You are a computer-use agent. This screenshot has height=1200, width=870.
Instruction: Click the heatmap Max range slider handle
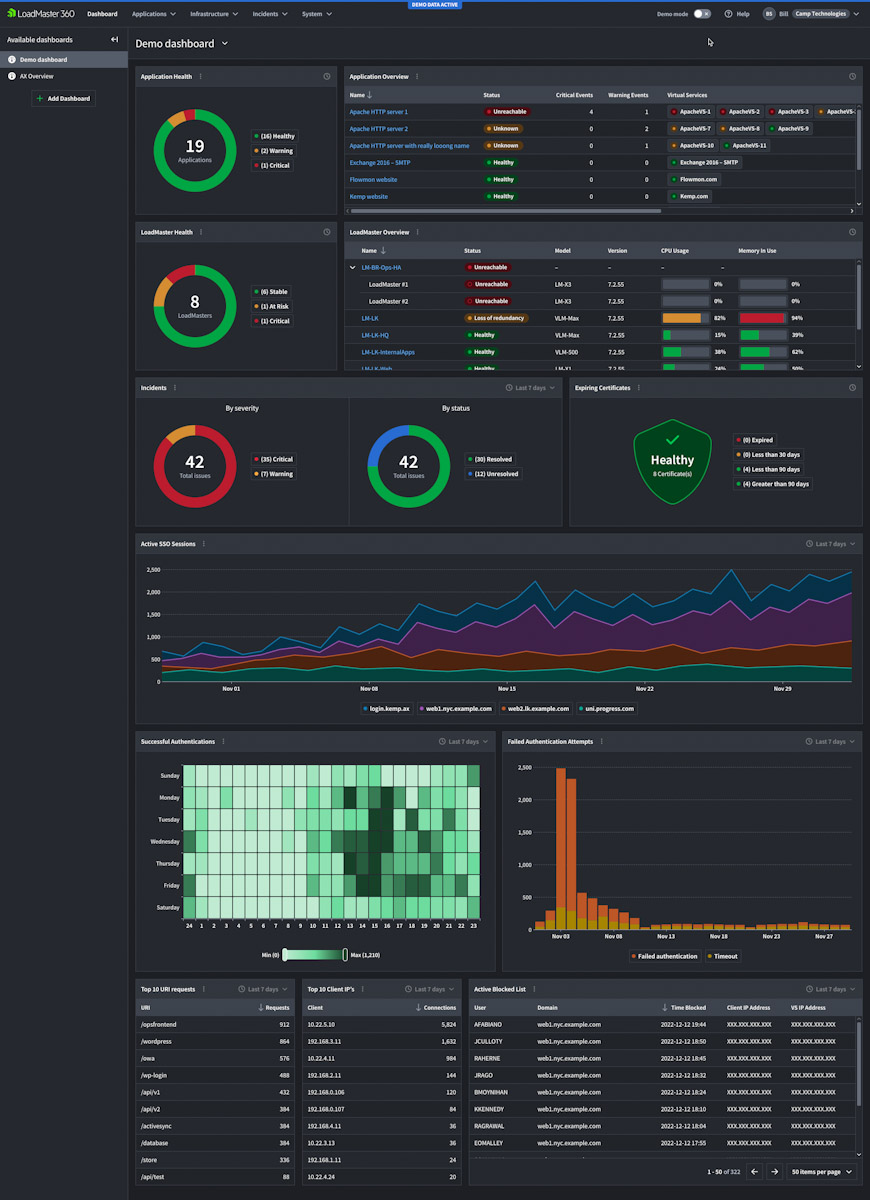pos(345,955)
